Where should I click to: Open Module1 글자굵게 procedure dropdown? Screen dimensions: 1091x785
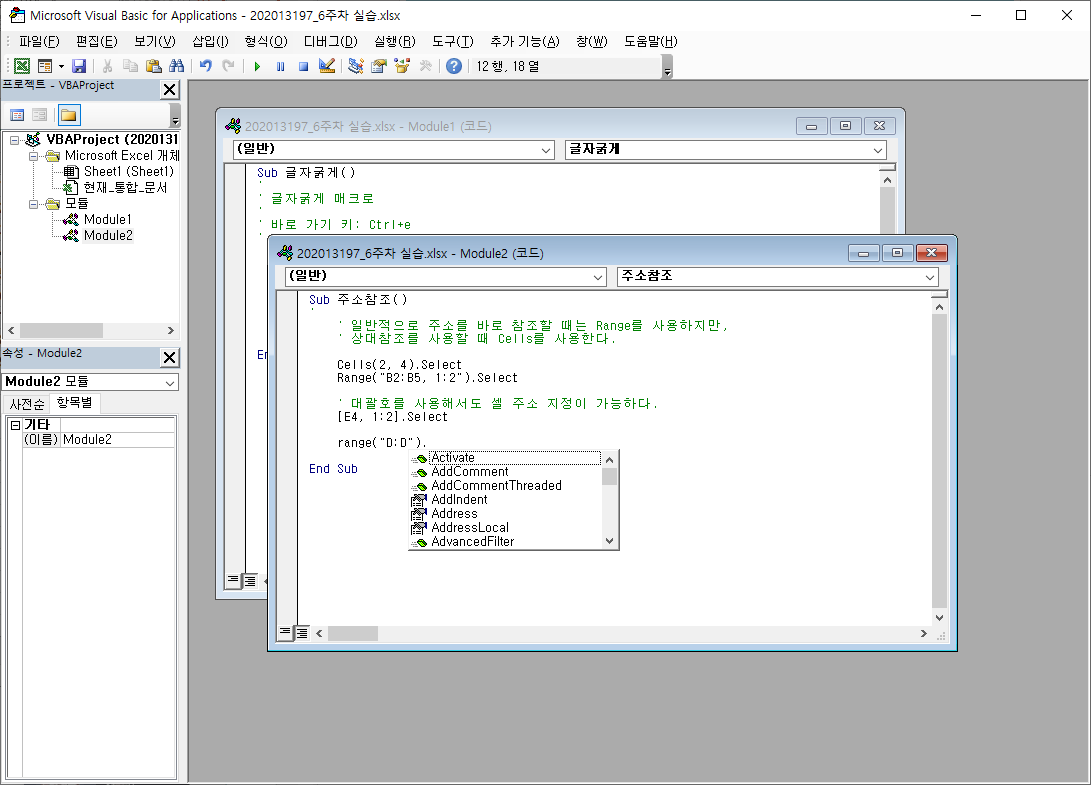[877, 150]
